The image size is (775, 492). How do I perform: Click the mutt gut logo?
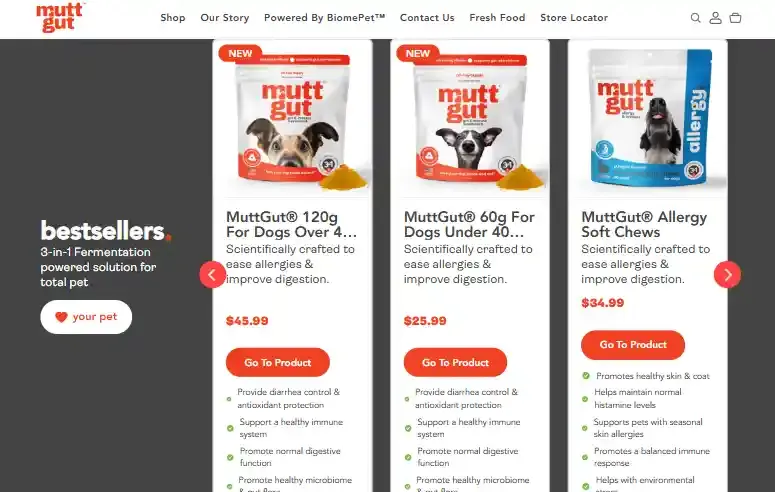60,17
